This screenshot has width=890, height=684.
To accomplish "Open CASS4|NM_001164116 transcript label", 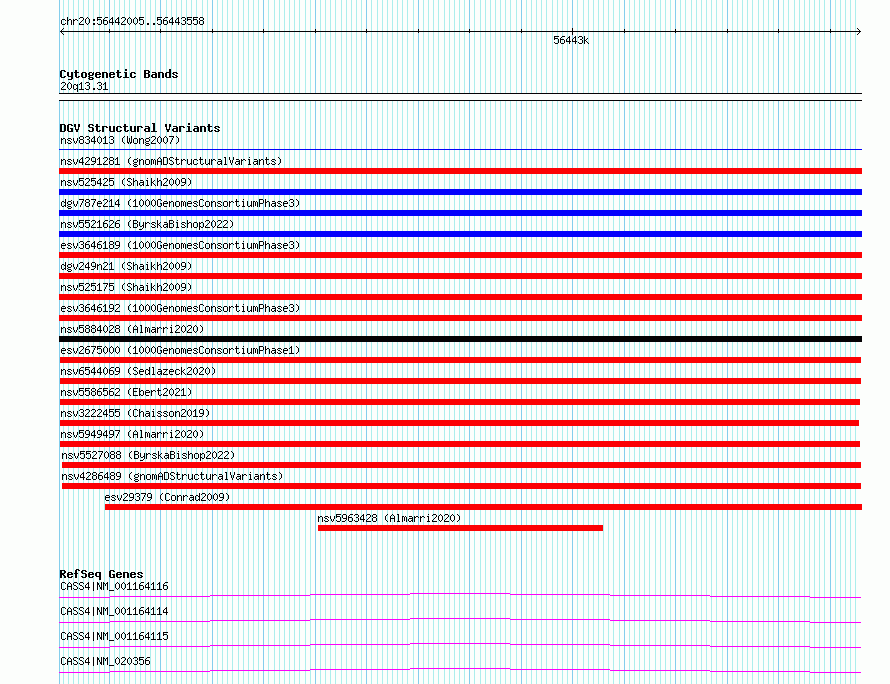I will [x=114, y=586].
